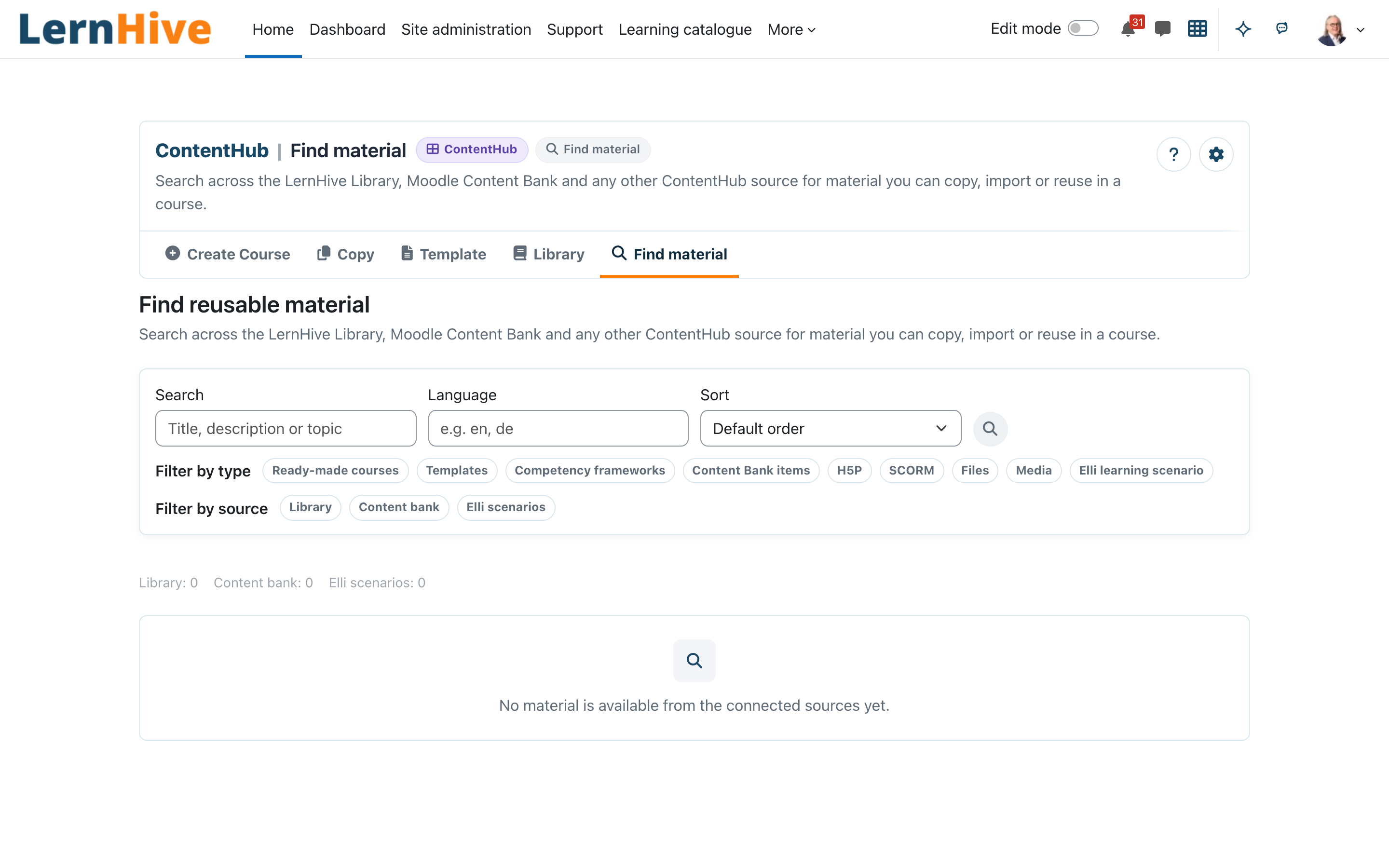Go to Home in top navigation

click(272, 29)
